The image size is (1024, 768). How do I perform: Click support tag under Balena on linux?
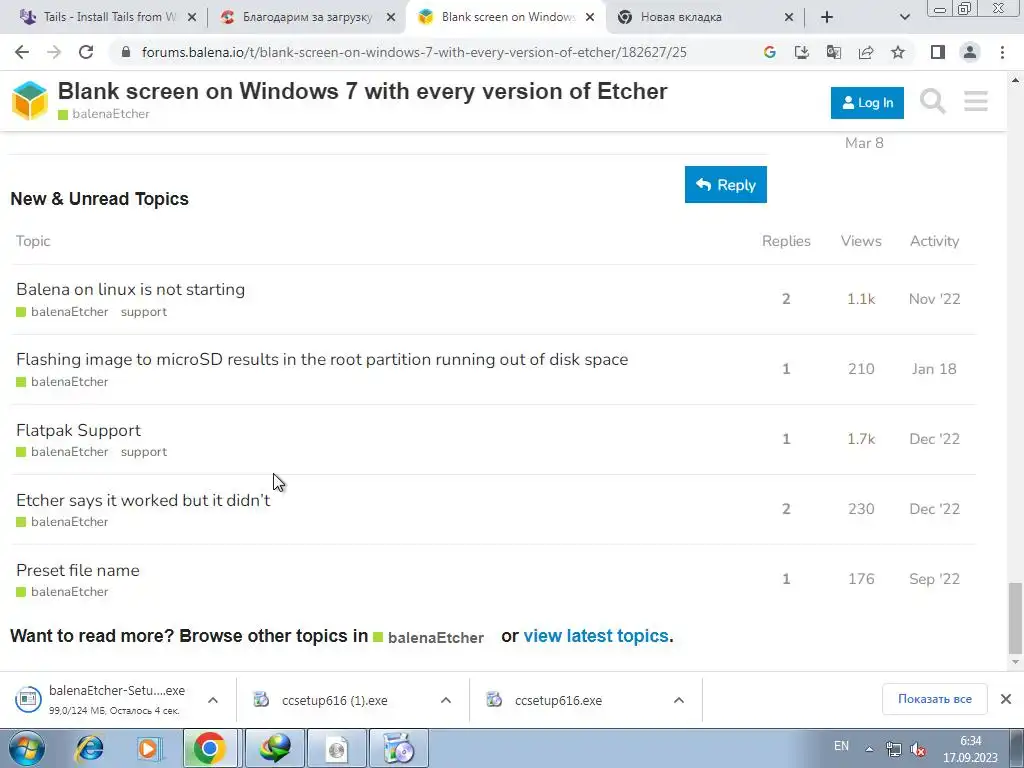(144, 312)
